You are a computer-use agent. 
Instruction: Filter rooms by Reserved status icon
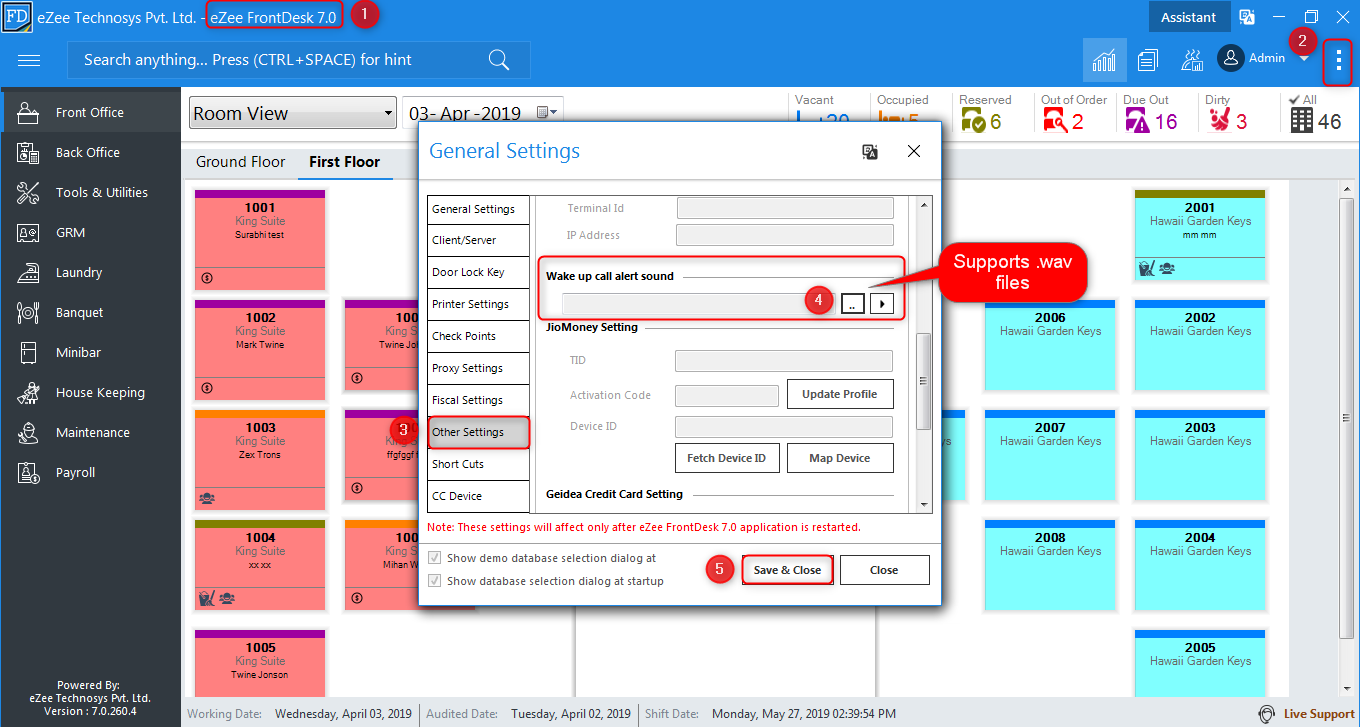pyautogui.click(x=973, y=121)
